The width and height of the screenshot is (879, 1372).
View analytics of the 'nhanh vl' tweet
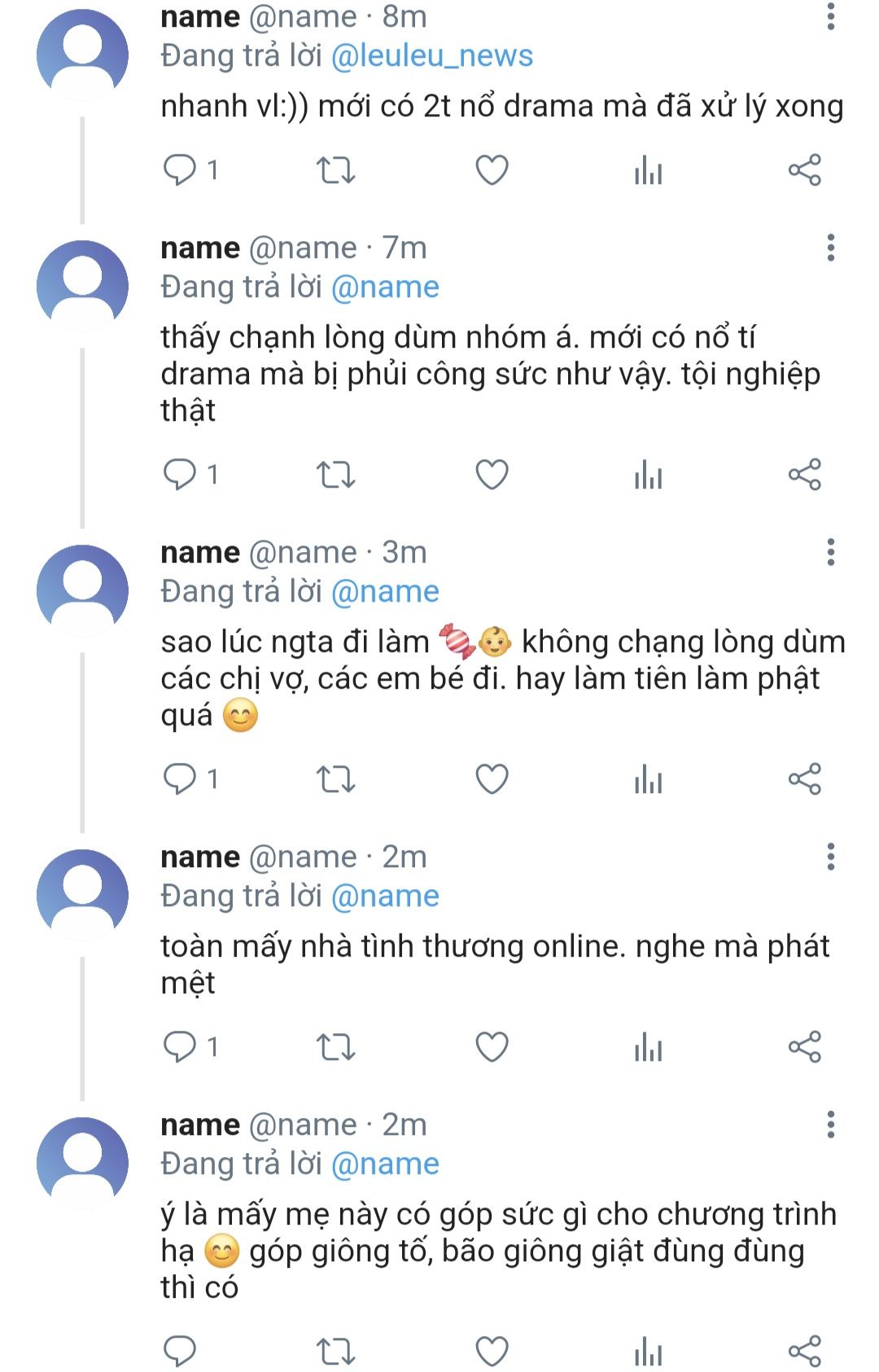pyautogui.click(x=648, y=171)
